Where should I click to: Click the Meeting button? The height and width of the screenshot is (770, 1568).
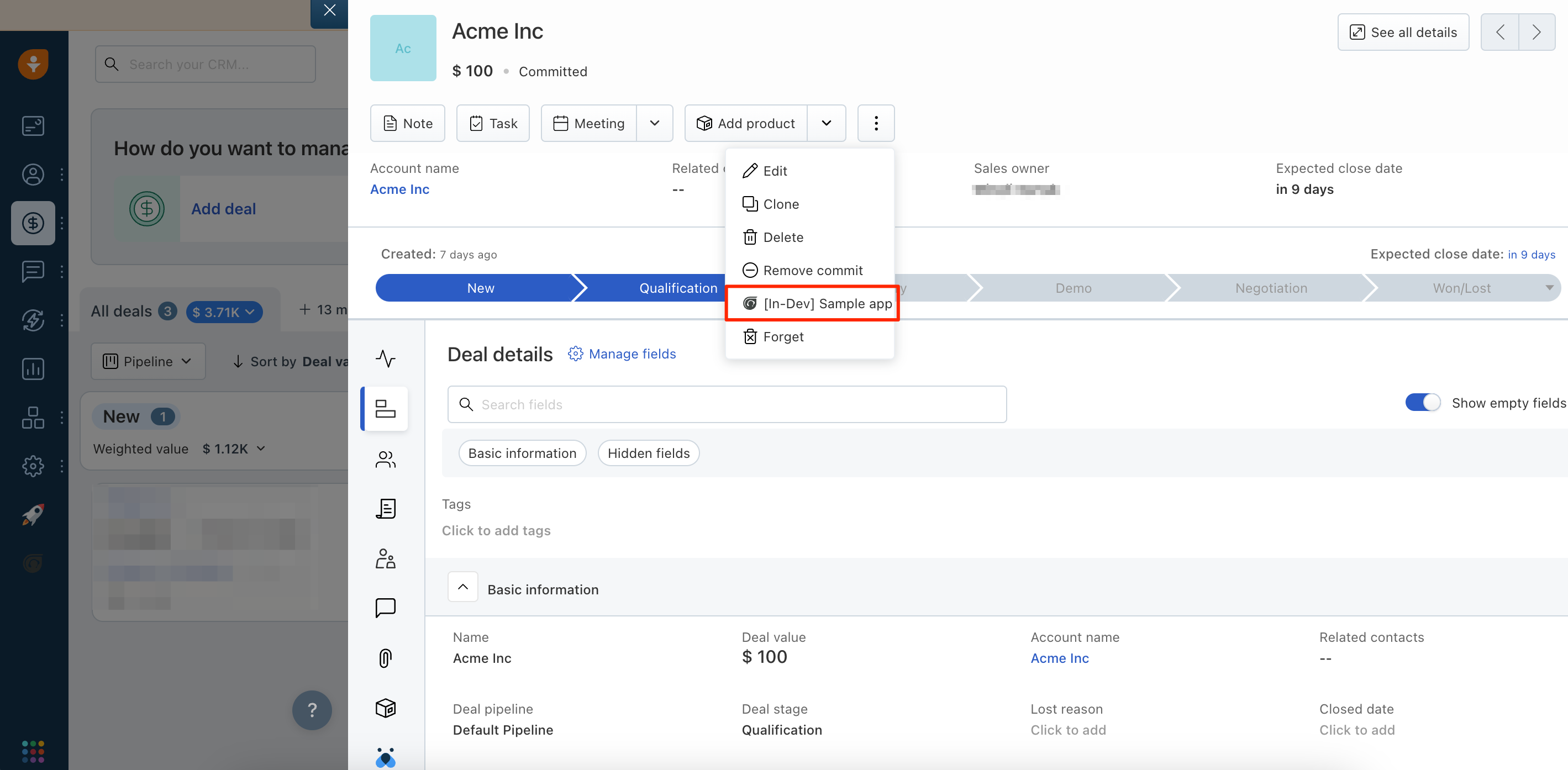click(x=588, y=124)
